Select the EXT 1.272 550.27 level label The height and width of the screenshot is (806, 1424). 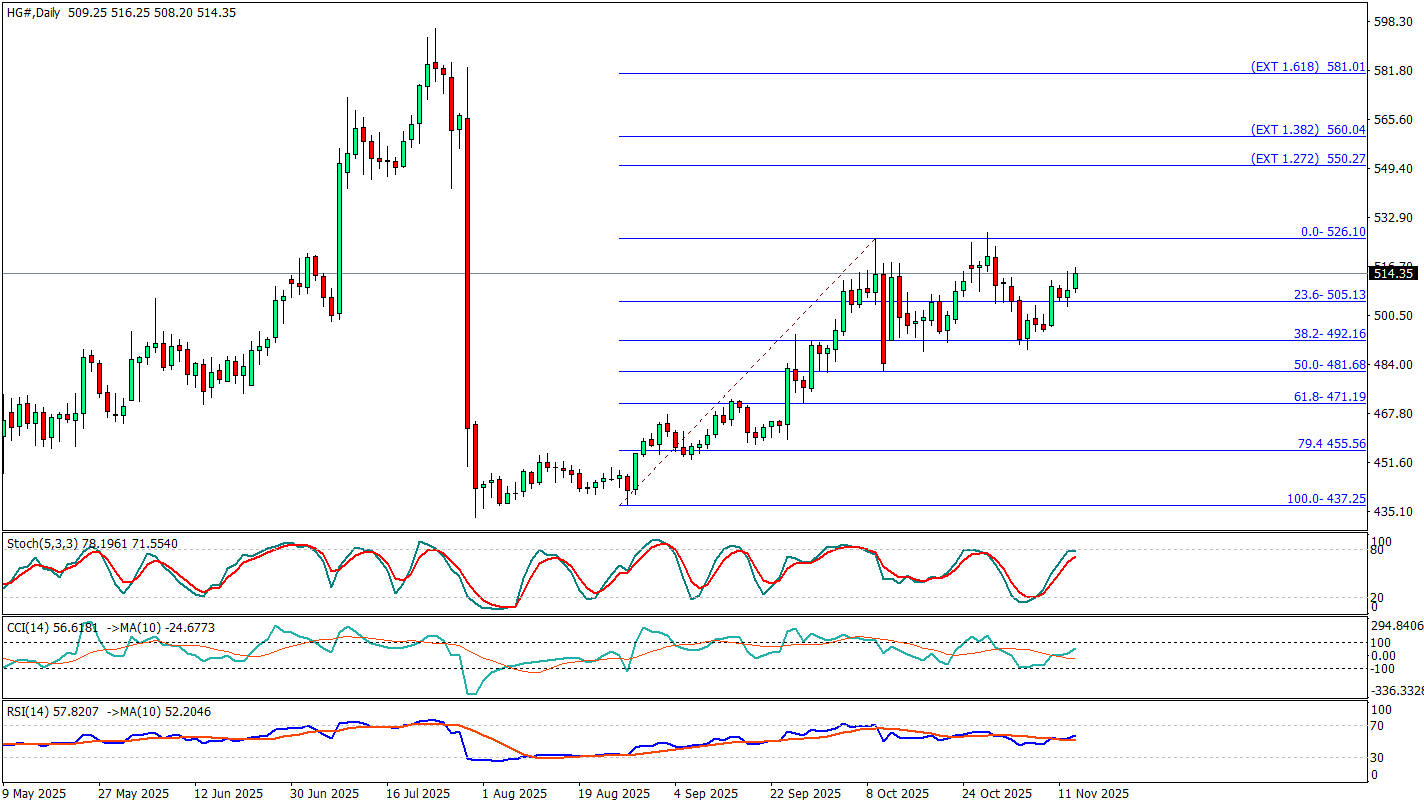coord(1307,159)
